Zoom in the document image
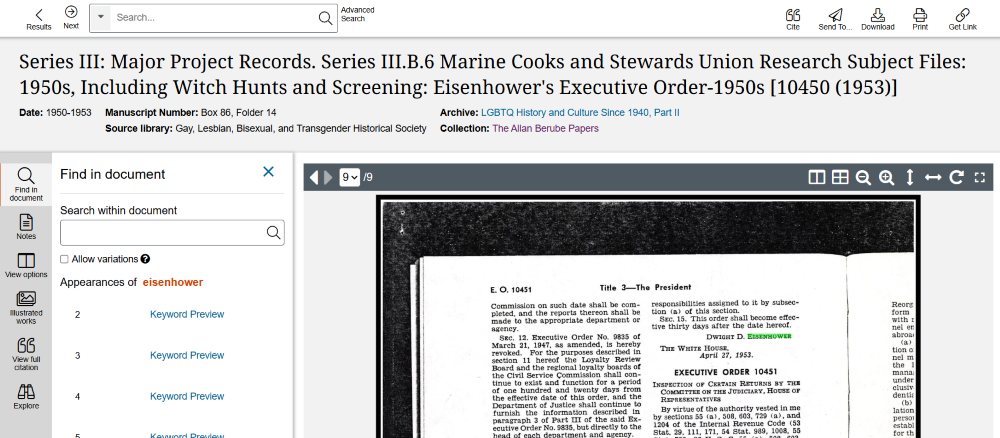Screen dimensions: 1000x438 tap(886, 178)
